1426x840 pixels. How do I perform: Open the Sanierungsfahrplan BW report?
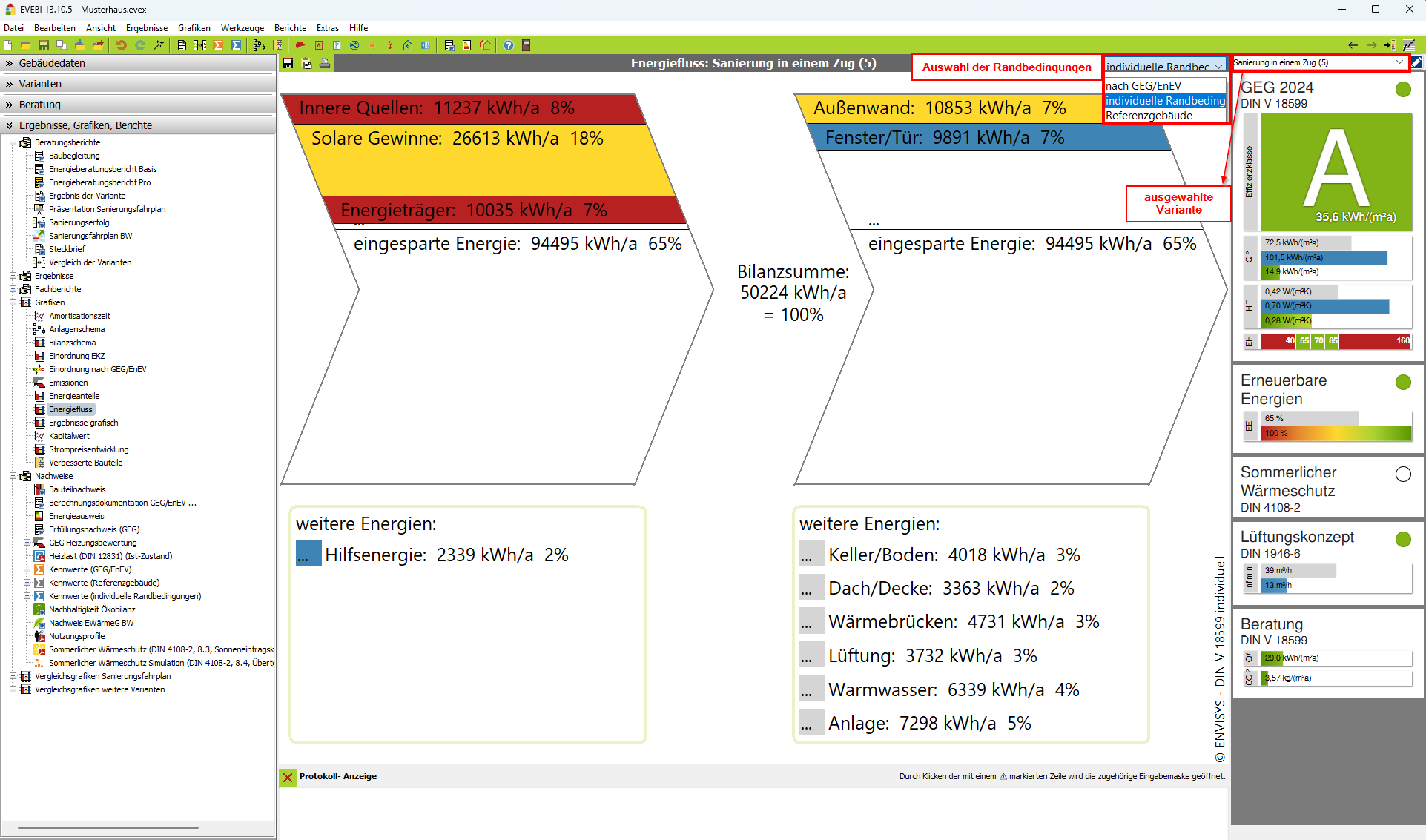pyautogui.click(x=90, y=236)
